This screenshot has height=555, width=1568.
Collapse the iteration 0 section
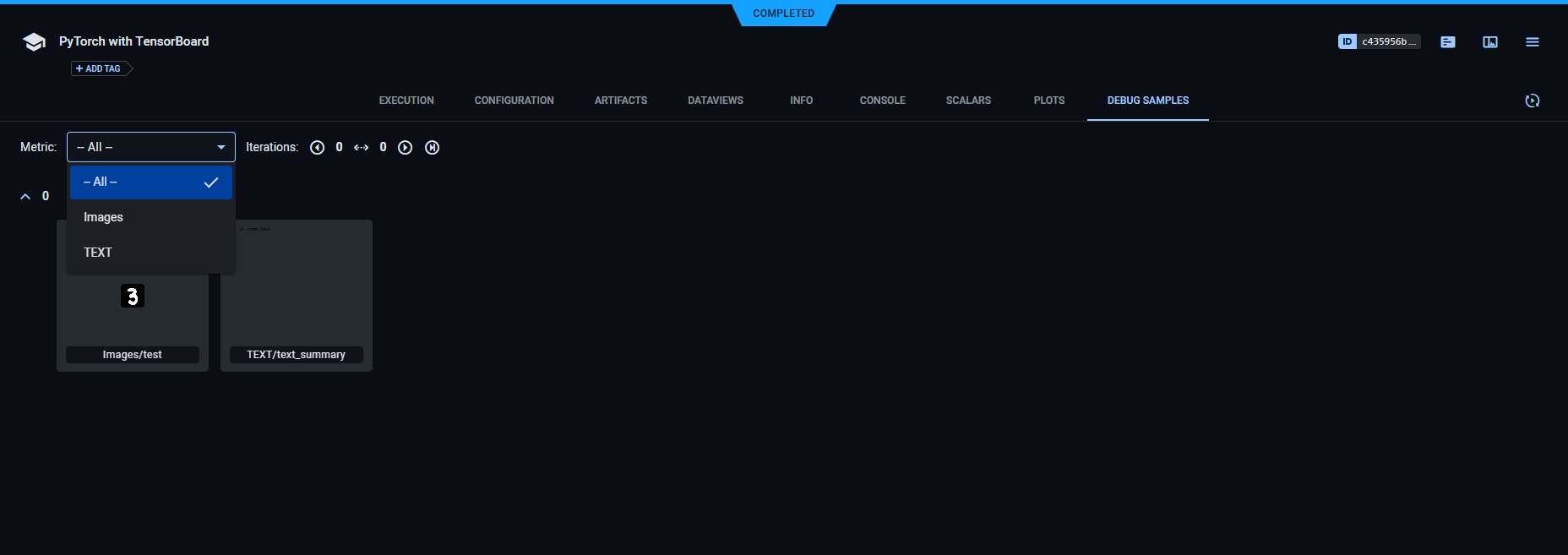coord(25,196)
